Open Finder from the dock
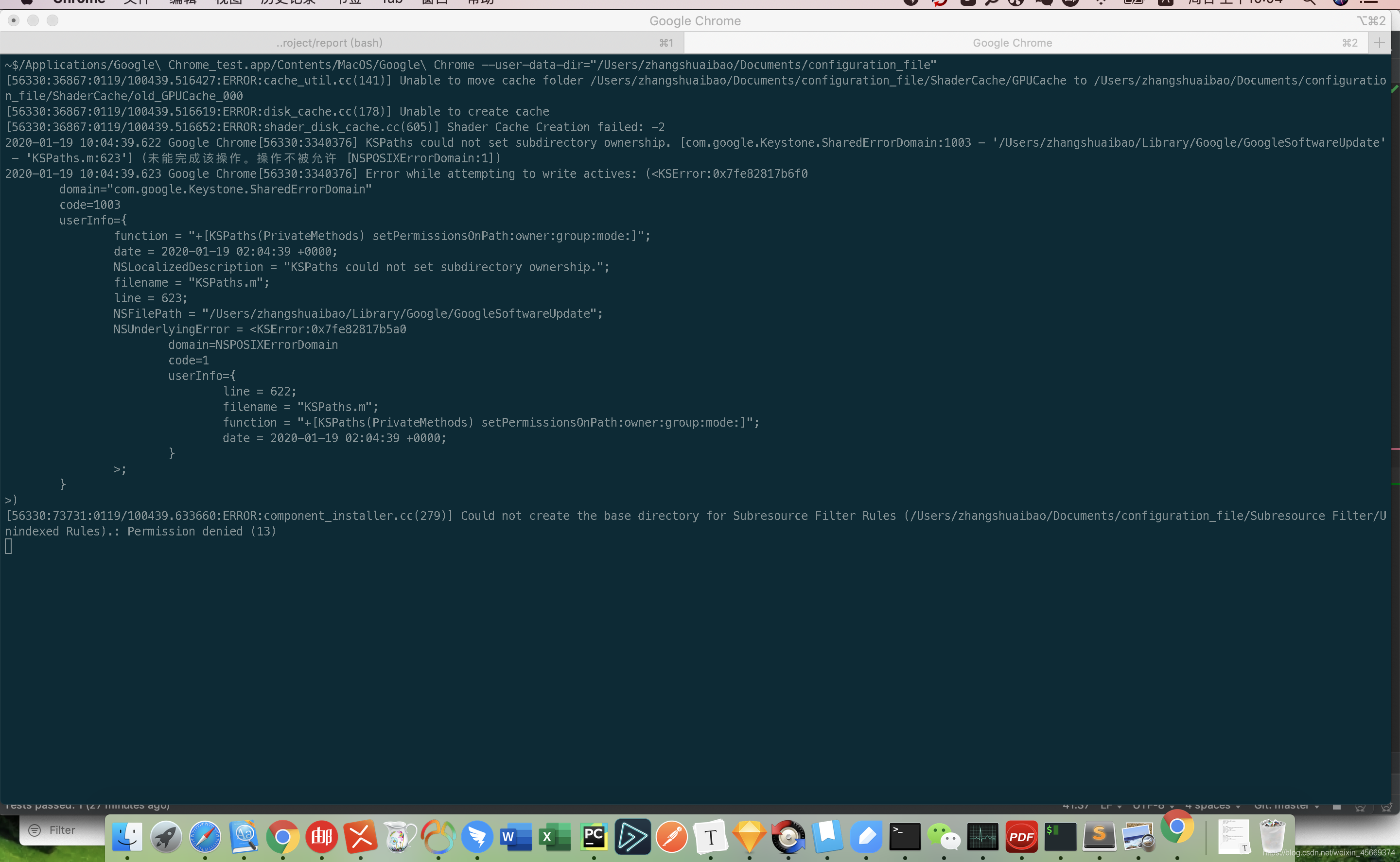1400x862 pixels. (x=127, y=837)
